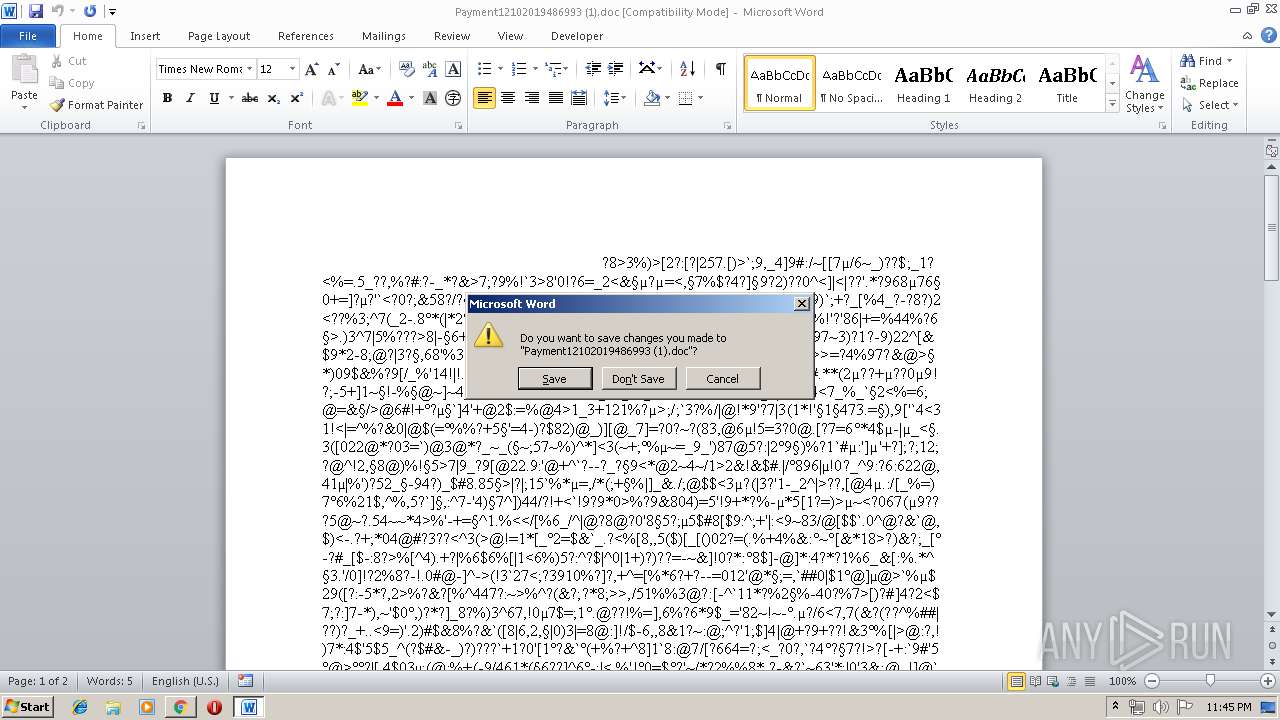Open the Bullets list dropdown
Screen dimensions: 1280x720
click(x=503, y=69)
